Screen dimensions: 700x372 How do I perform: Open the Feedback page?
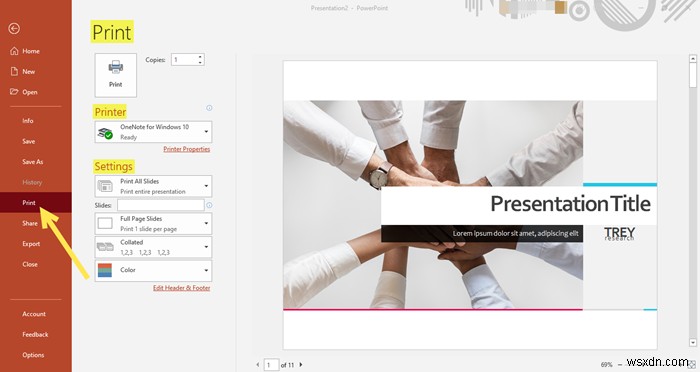pyautogui.click(x=35, y=334)
